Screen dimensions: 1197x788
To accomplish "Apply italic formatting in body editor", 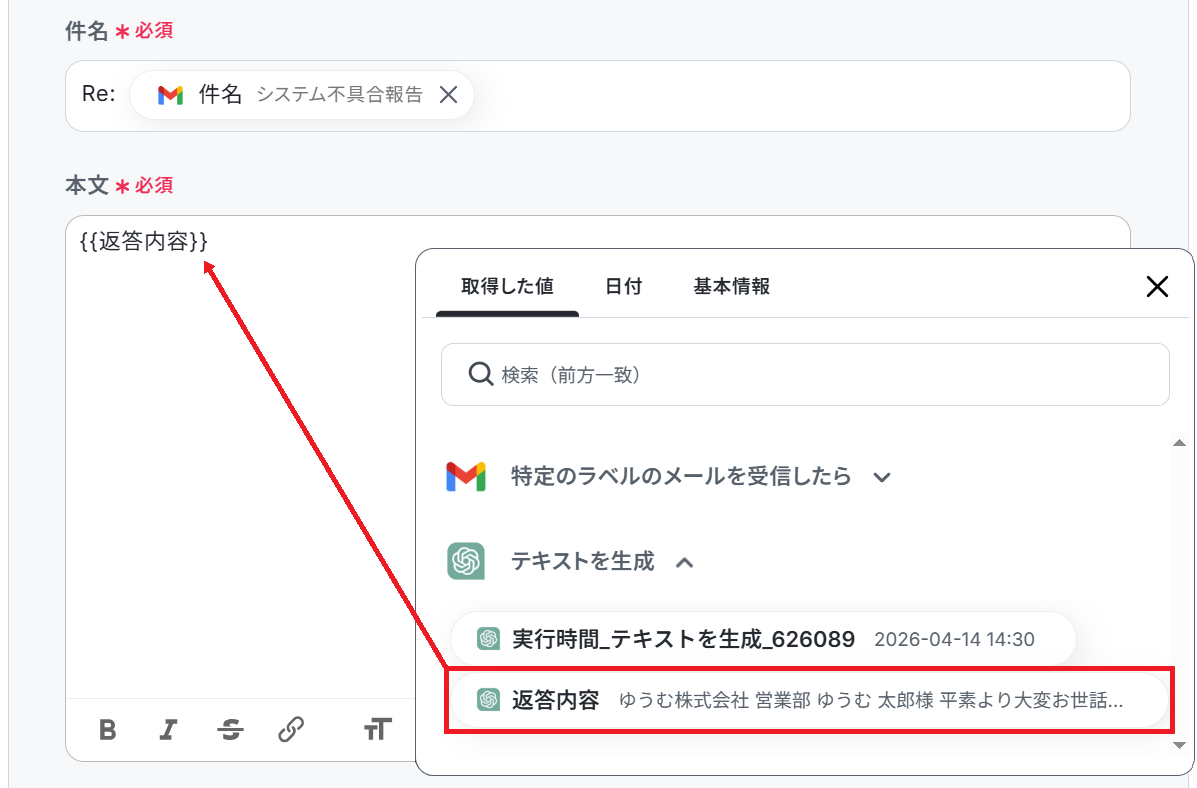I will click(168, 730).
